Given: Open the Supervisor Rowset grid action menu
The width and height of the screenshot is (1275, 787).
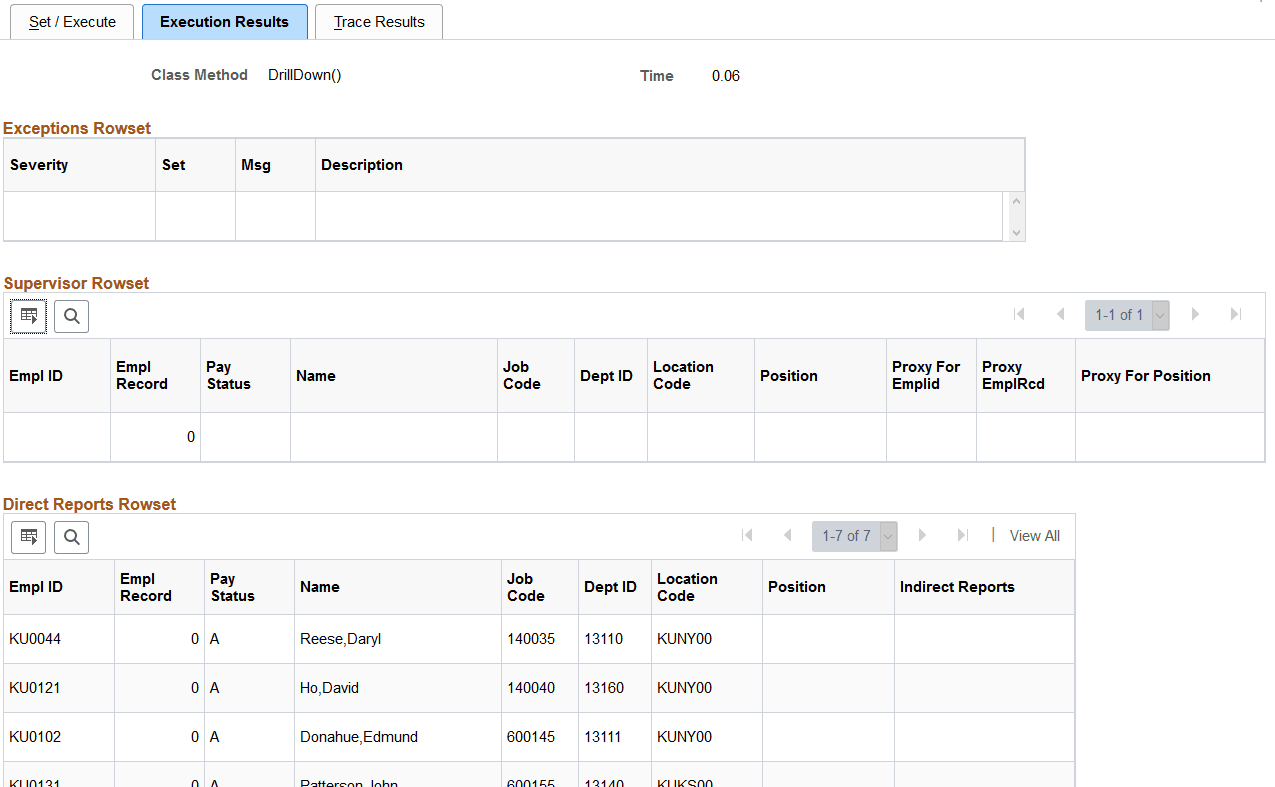Looking at the screenshot, I should [27, 315].
